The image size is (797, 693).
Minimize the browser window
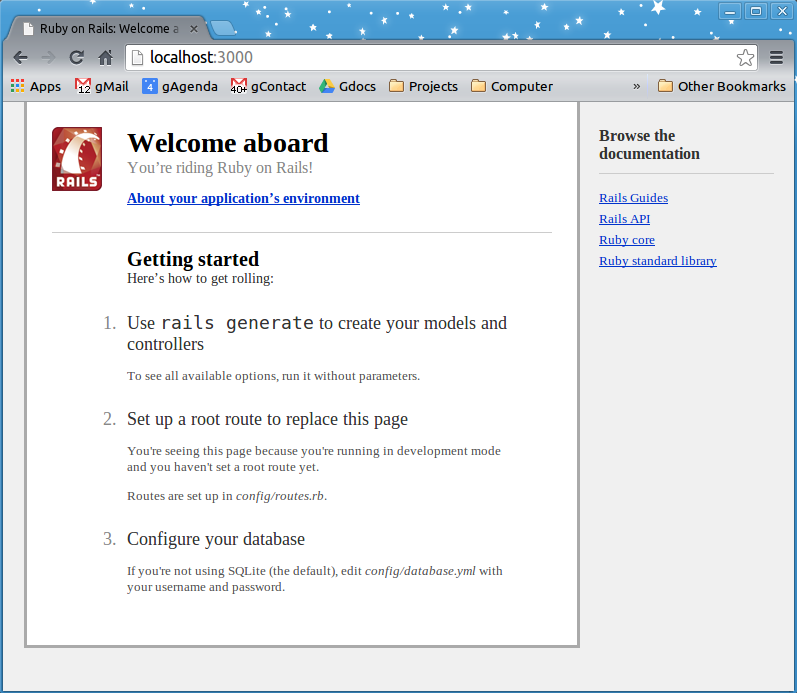pos(730,11)
